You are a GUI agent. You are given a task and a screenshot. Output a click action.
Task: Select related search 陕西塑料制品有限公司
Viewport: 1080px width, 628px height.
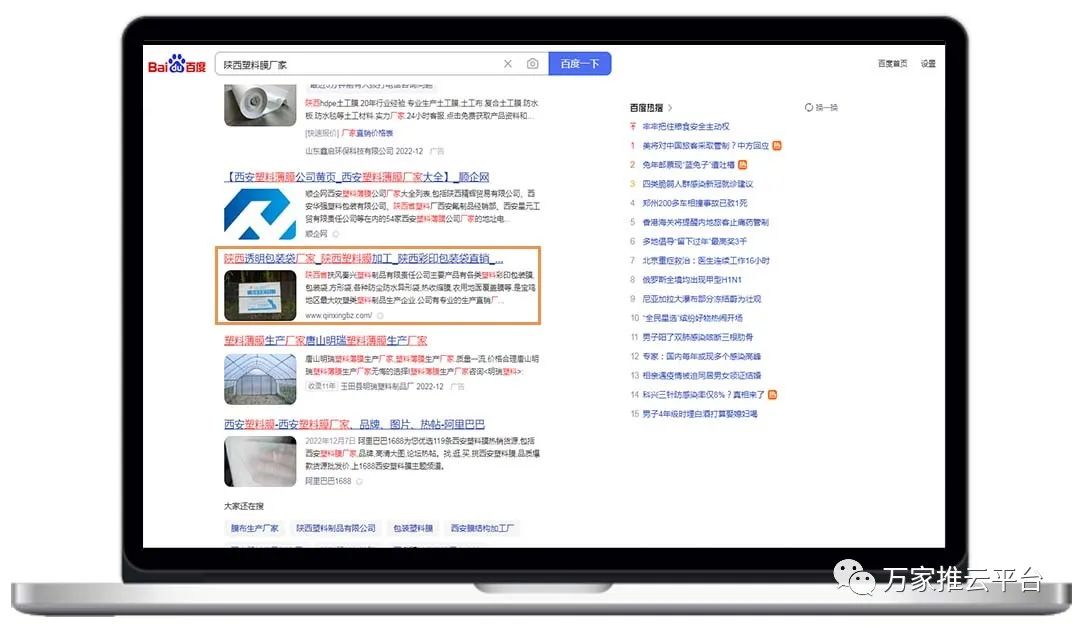[335, 528]
